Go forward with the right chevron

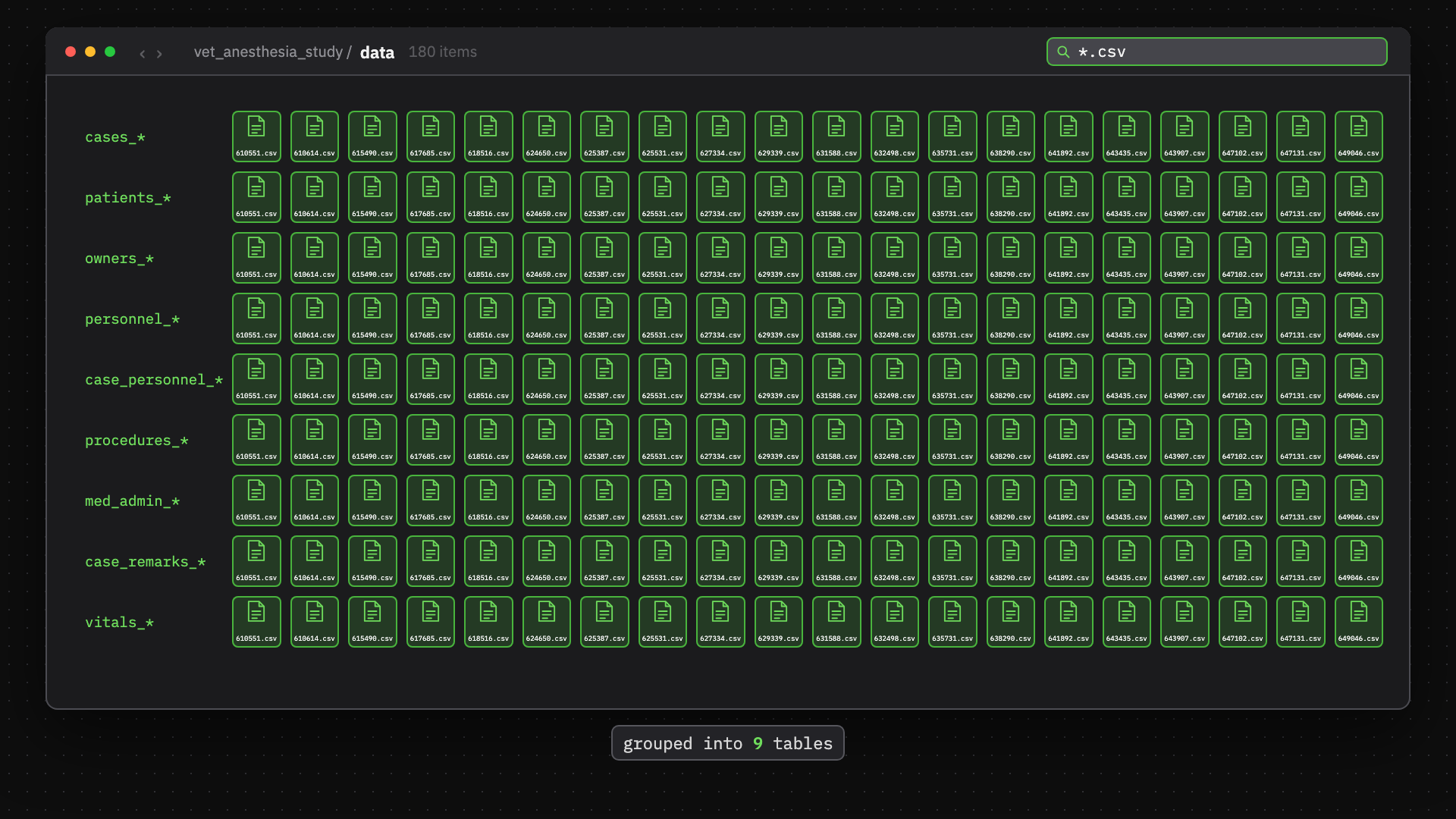[159, 53]
